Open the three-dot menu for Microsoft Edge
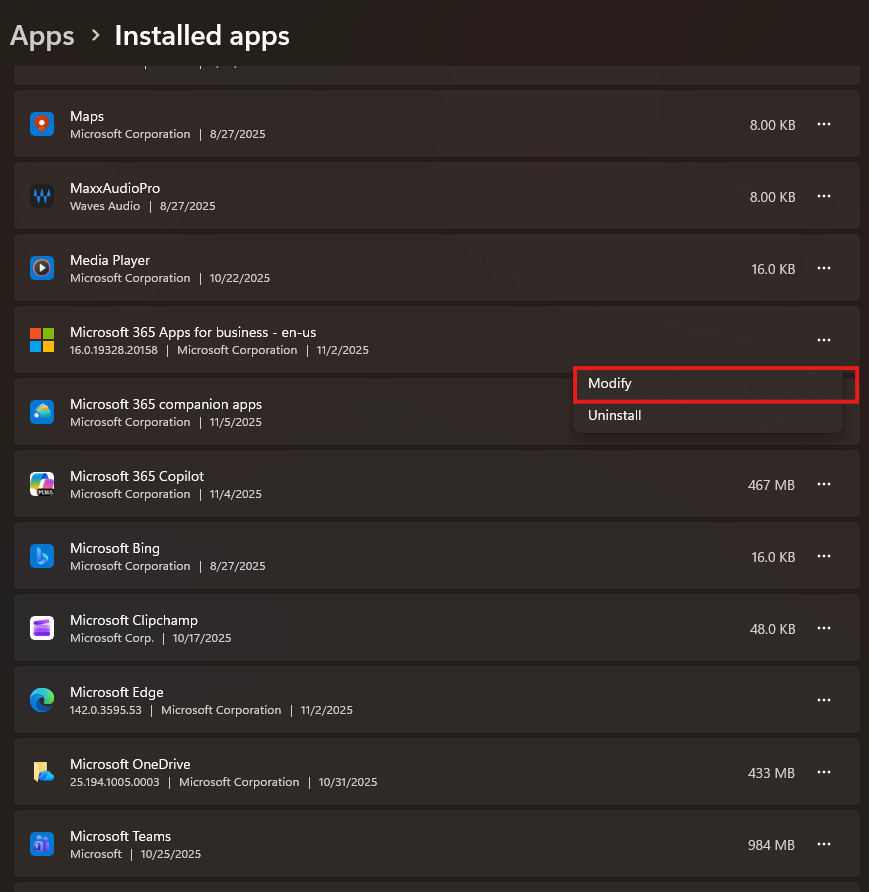The width and height of the screenshot is (869, 892). 824,700
